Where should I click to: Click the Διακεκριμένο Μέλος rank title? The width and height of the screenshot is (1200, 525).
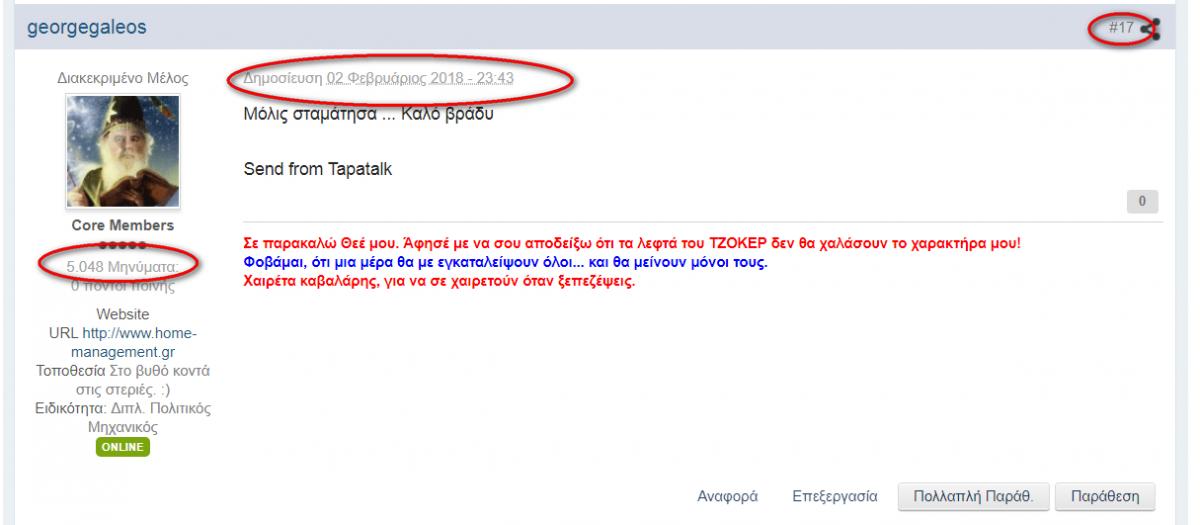(x=122, y=78)
